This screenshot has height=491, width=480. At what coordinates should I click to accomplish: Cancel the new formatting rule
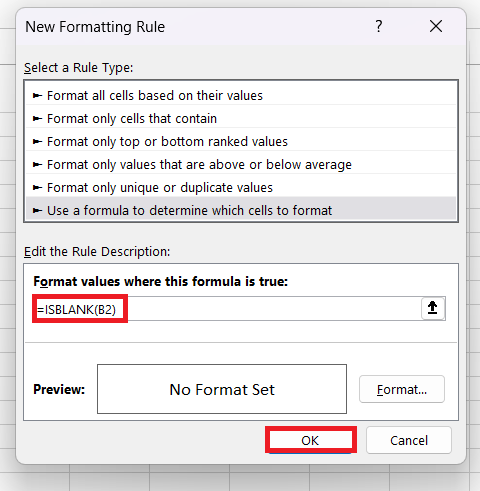(409, 440)
